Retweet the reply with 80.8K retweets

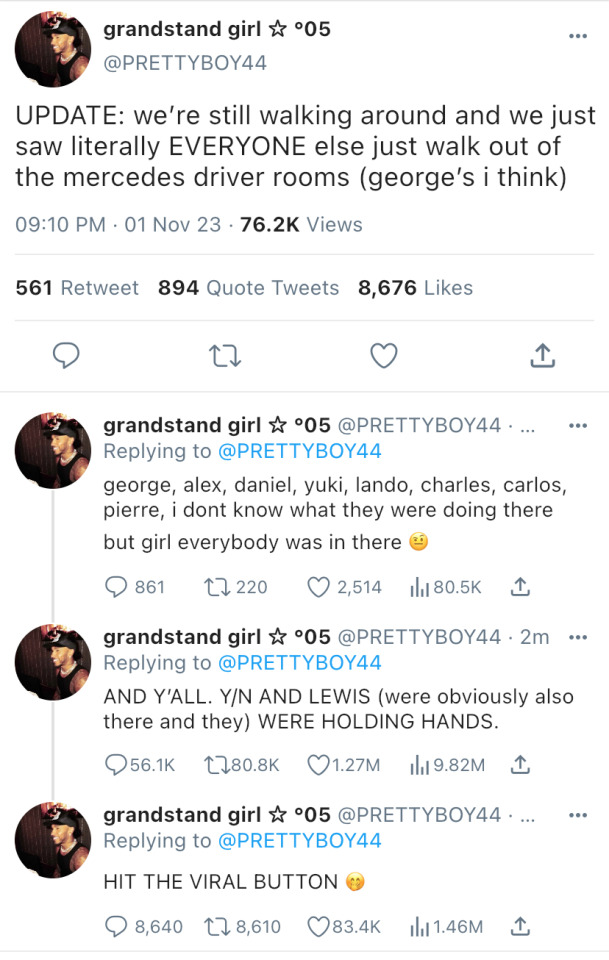click(x=217, y=765)
